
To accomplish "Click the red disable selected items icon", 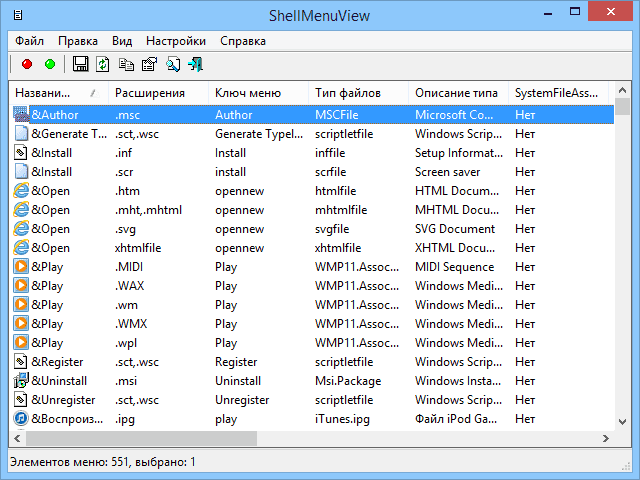I will 27,64.
